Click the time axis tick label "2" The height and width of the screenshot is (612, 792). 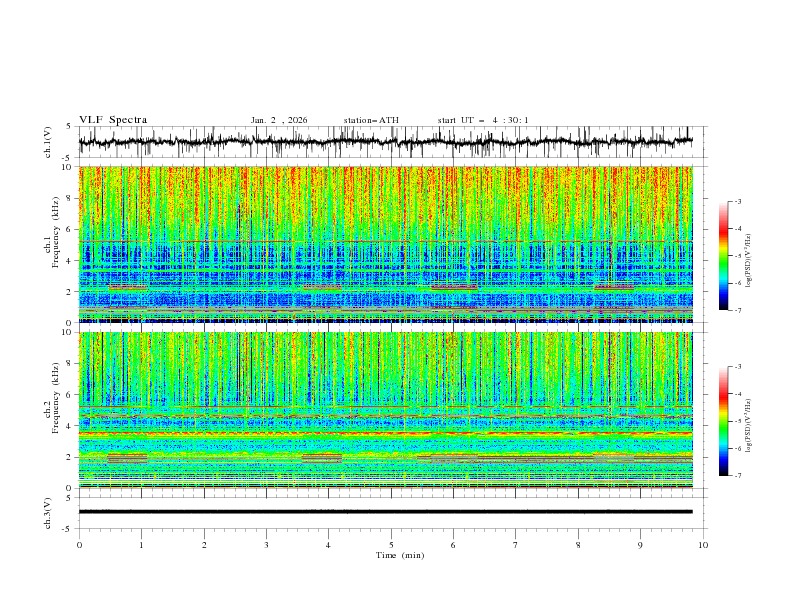(x=204, y=545)
